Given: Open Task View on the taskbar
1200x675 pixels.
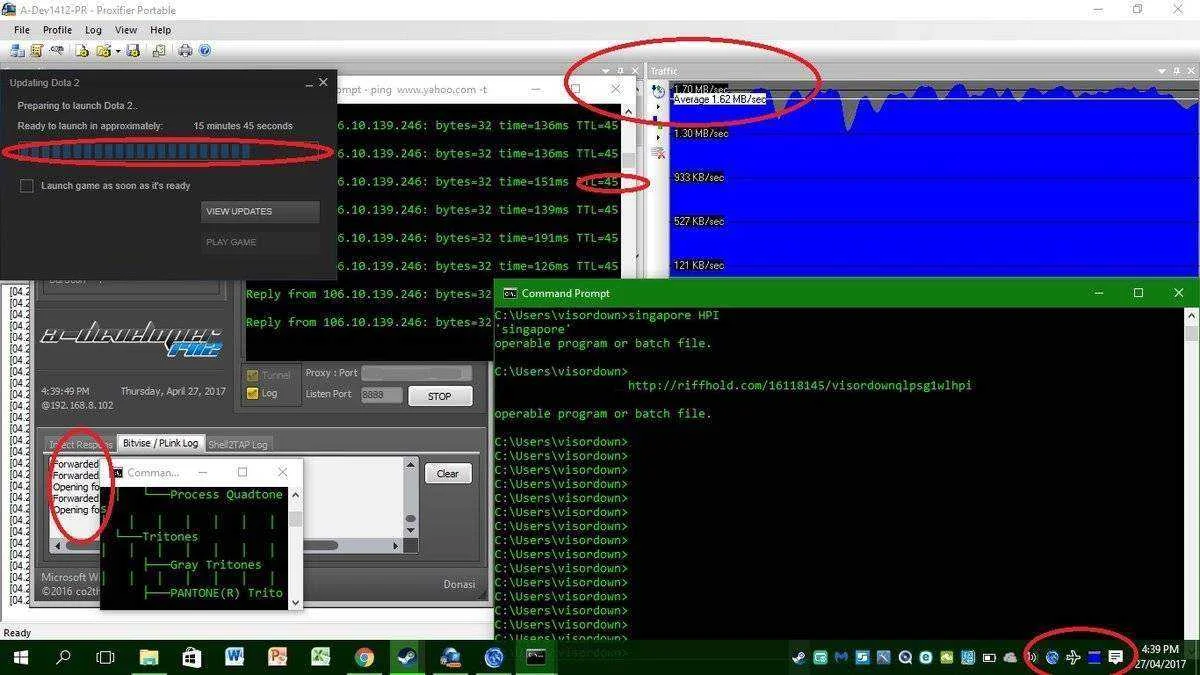Looking at the screenshot, I should [105, 657].
